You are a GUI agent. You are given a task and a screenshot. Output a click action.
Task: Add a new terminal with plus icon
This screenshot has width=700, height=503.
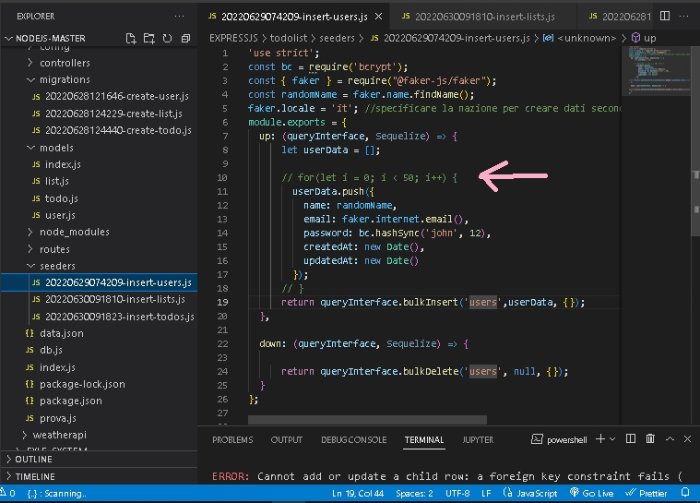coord(599,439)
